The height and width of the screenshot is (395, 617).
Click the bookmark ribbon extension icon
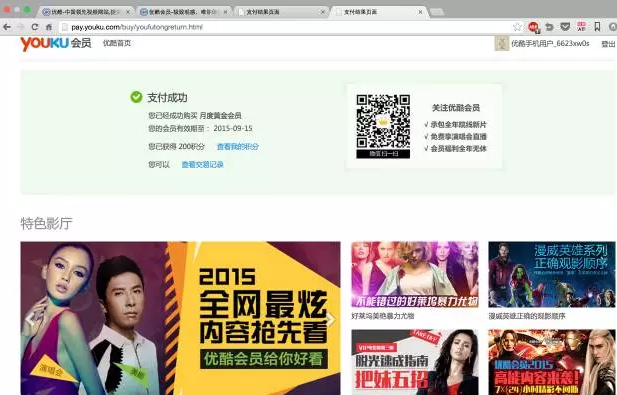coord(597,27)
